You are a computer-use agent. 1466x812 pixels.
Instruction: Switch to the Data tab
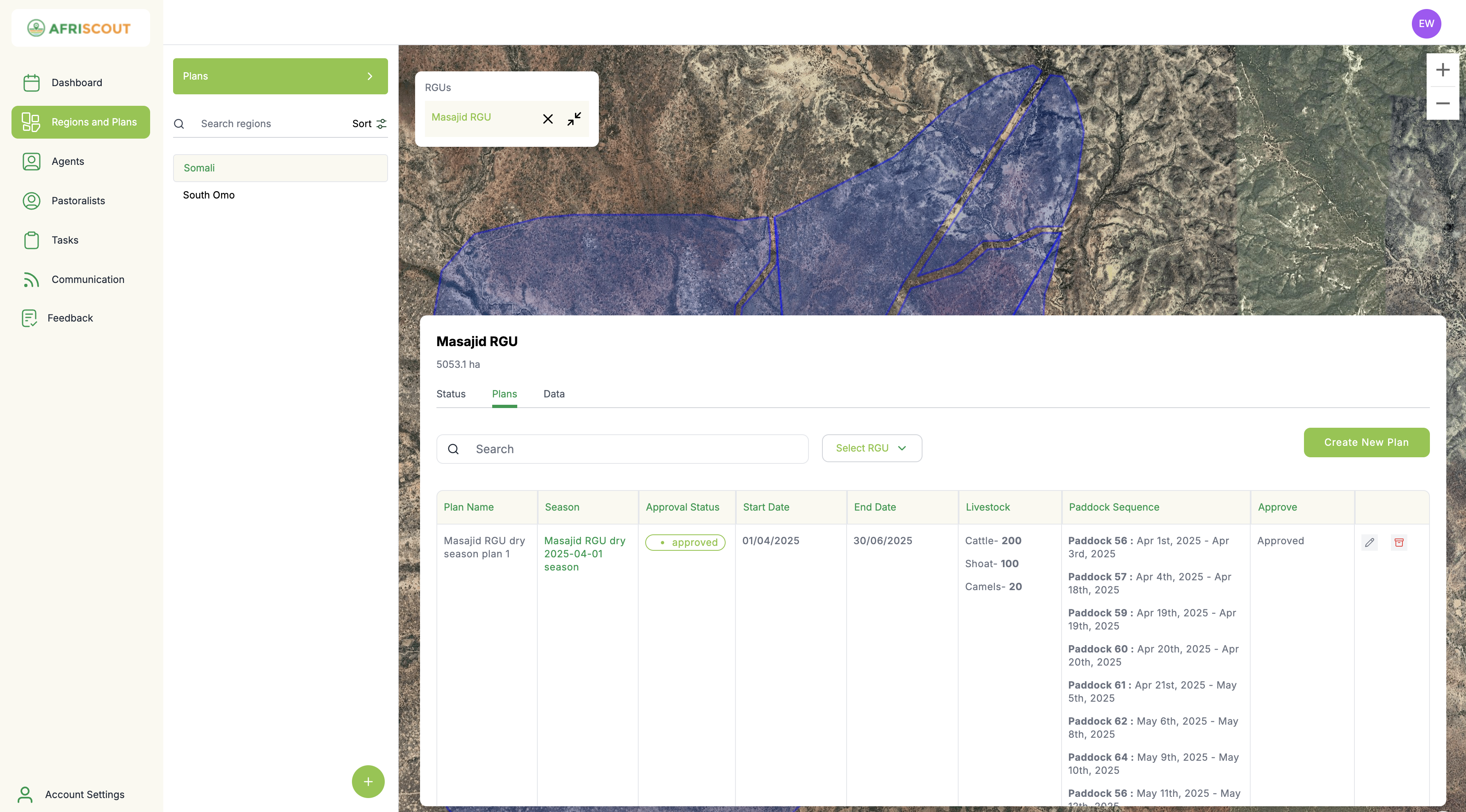[554, 394]
